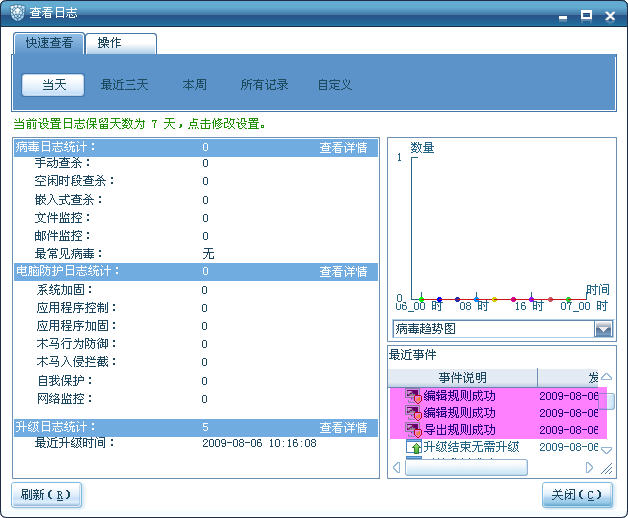Click the 木马入侵拦截 row label

tap(76, 362)
